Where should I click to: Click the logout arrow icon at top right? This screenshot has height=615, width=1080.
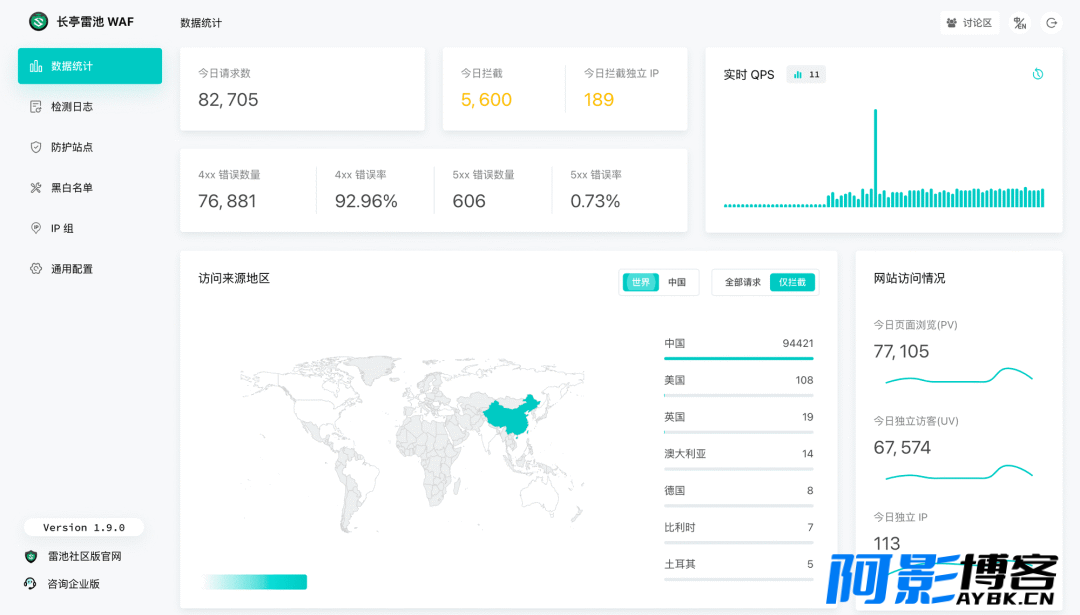[1052, 23]
